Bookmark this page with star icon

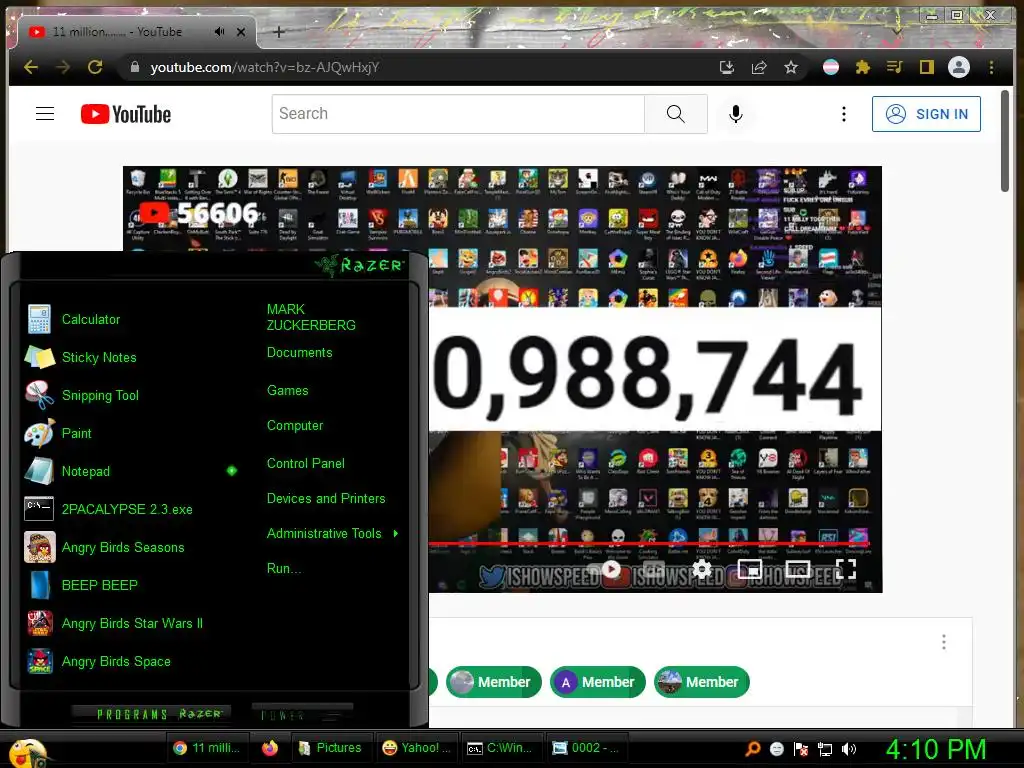(x=791, y=67)
